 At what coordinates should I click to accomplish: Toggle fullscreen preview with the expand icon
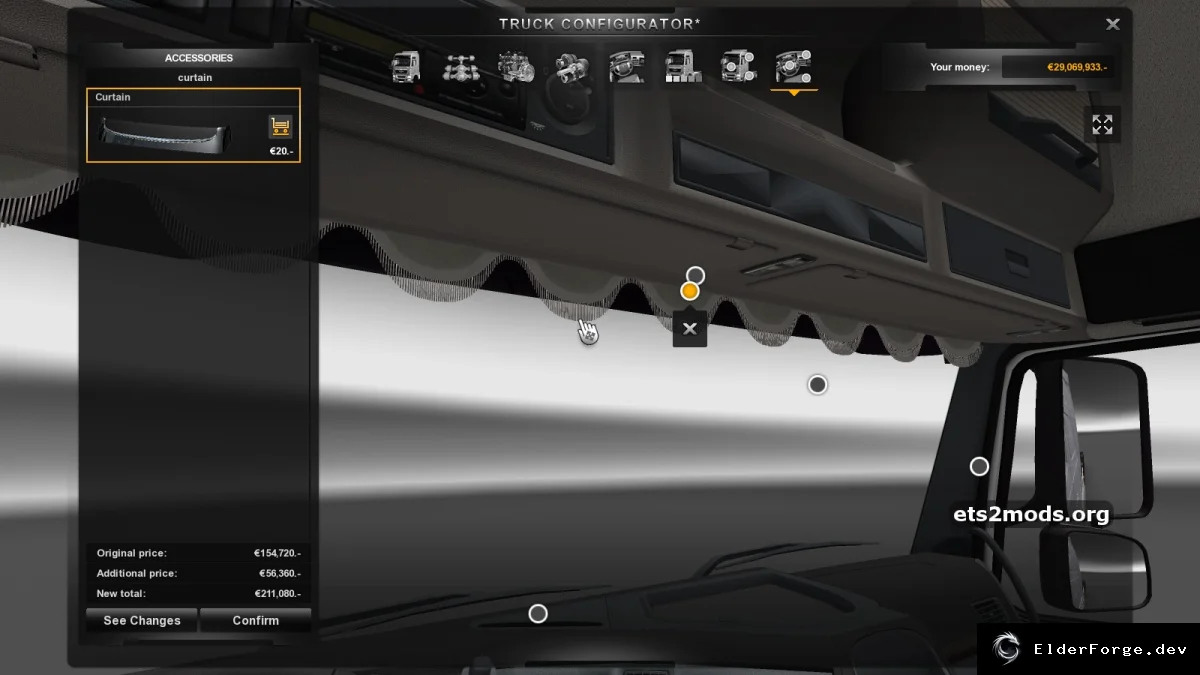coord(1102,125)
